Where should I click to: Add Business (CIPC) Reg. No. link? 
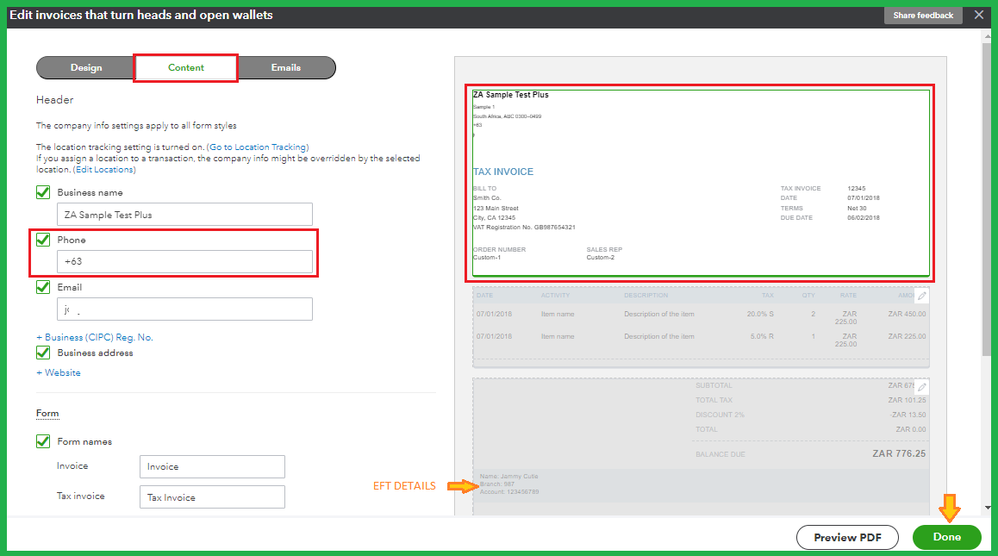[95, 337]
